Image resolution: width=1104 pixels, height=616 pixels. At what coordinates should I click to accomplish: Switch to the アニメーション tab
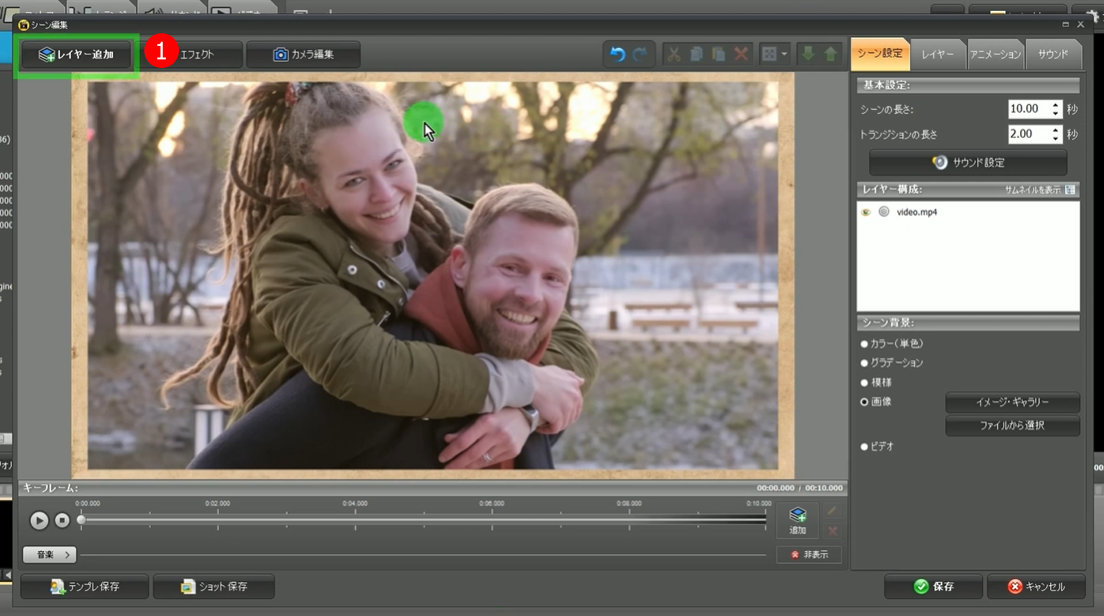coord(995,54)
